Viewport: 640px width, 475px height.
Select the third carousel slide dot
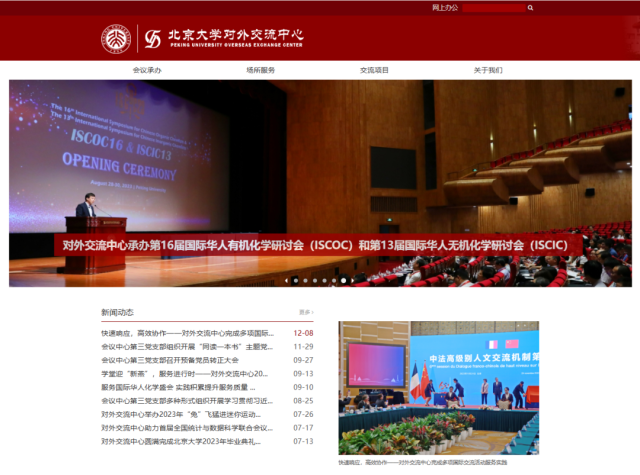pos(315,280)
